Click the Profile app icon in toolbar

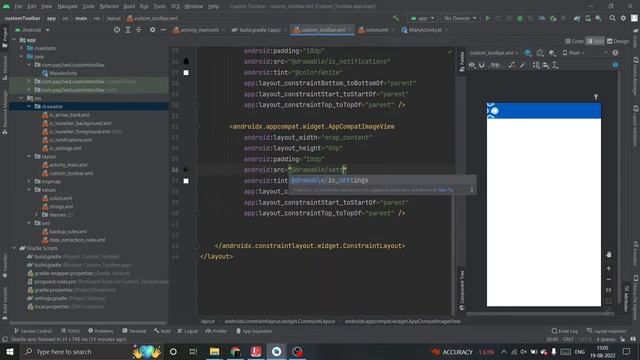coord(541,18)
